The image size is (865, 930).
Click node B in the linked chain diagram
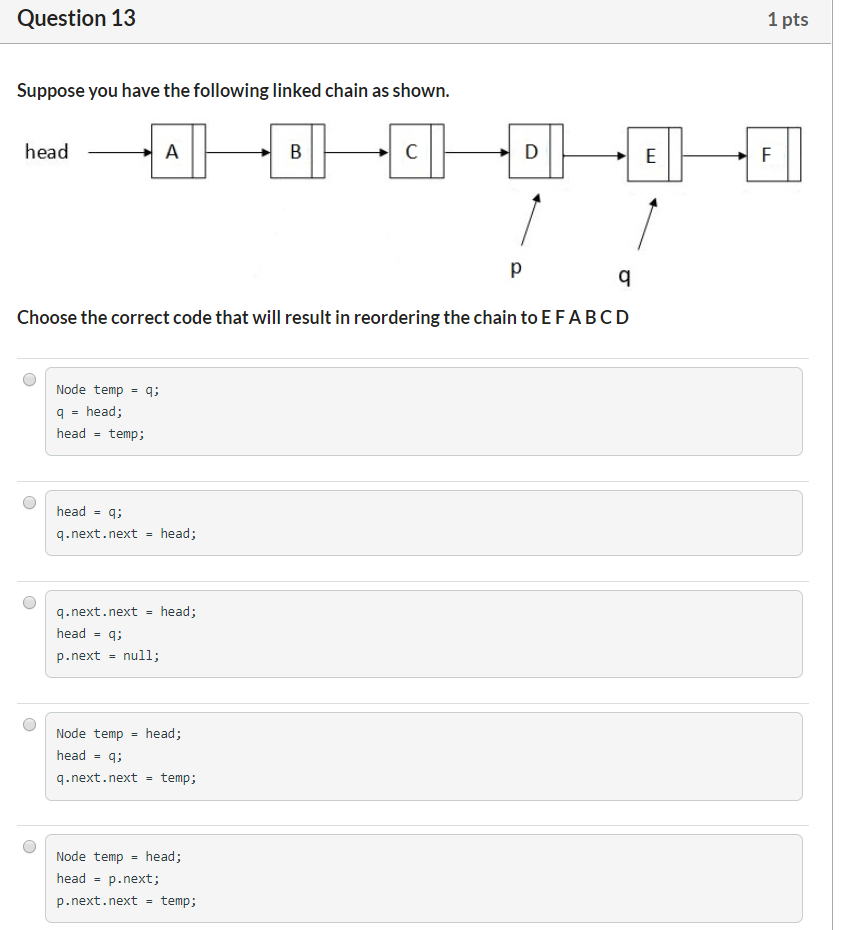click(294, 150)
